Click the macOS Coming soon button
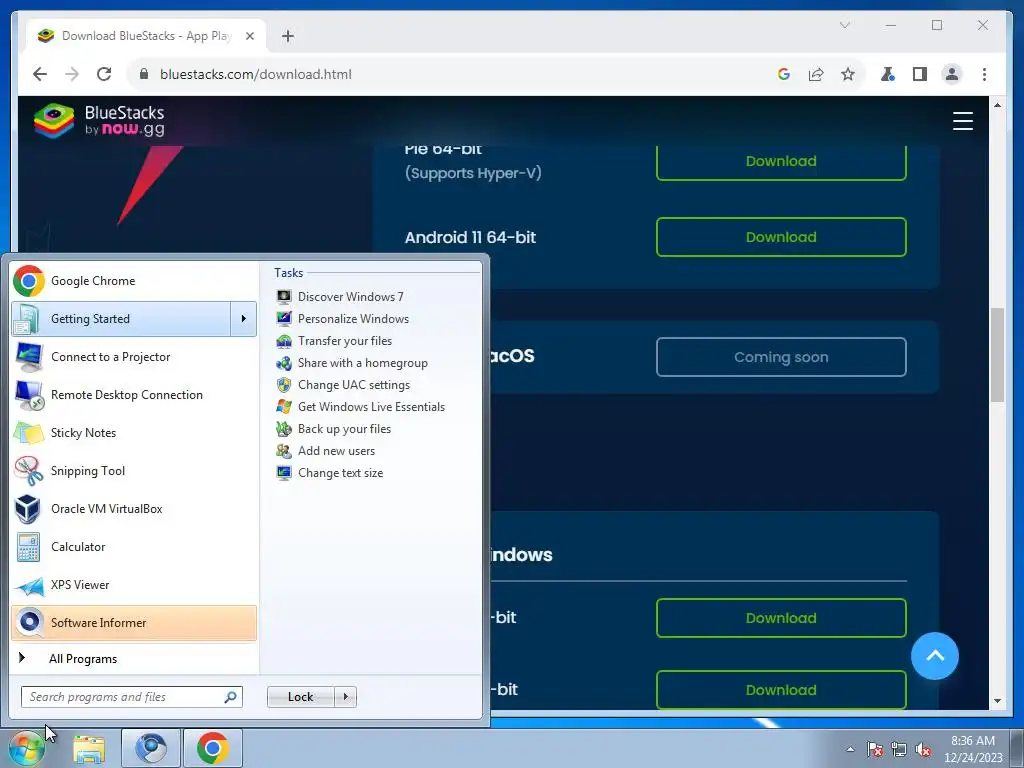The image size is (1024, 768). point(781,357)
